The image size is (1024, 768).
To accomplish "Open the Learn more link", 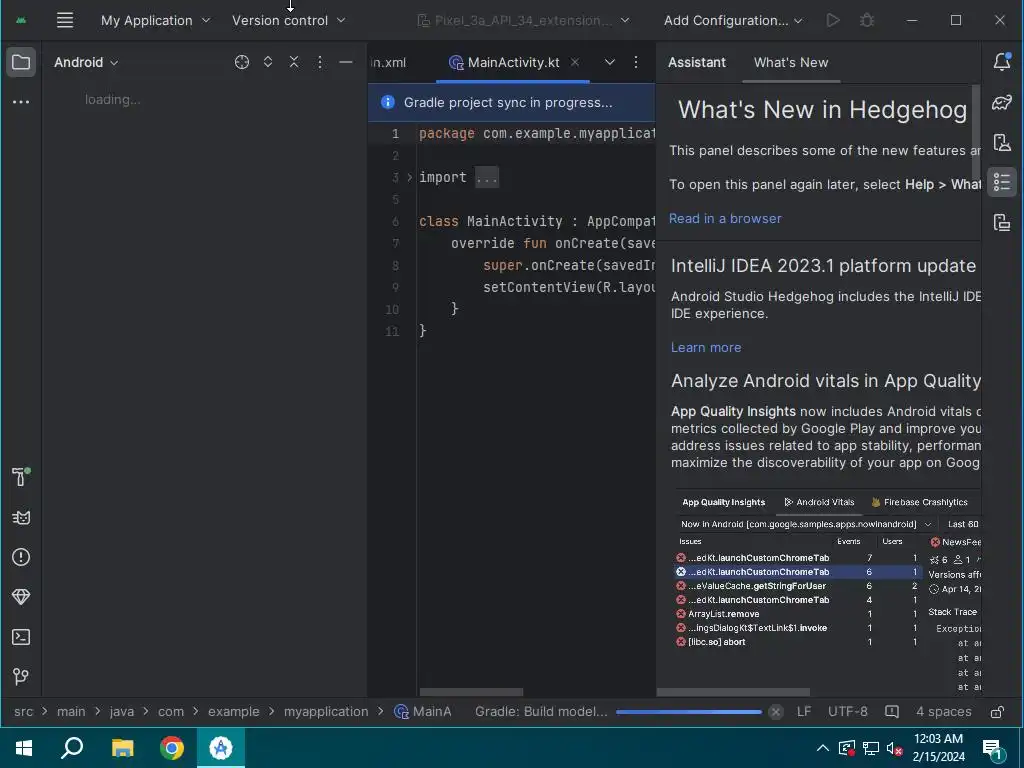I will point(706,347).
